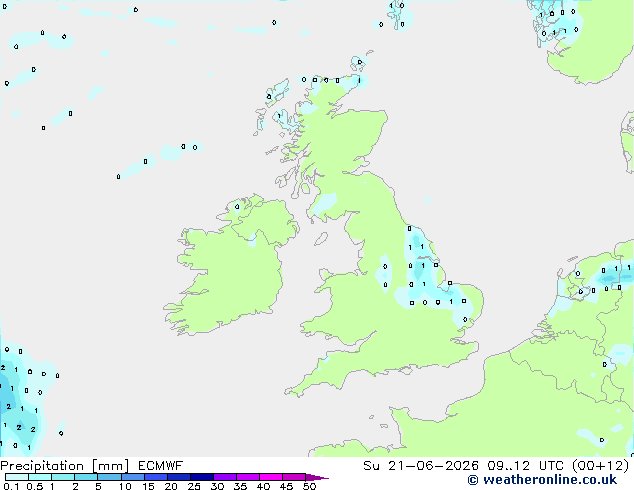Click the legend label '10'
Viewport: 634px width, 490px height.
(125, 486)
